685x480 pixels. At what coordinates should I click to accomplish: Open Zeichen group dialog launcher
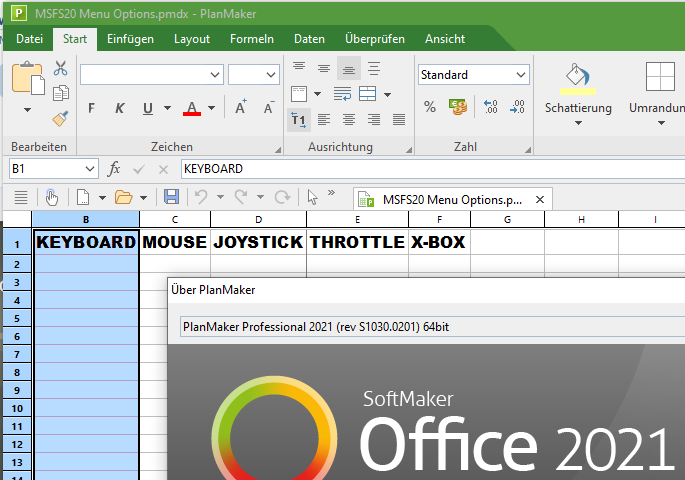[x=277, y=150]
